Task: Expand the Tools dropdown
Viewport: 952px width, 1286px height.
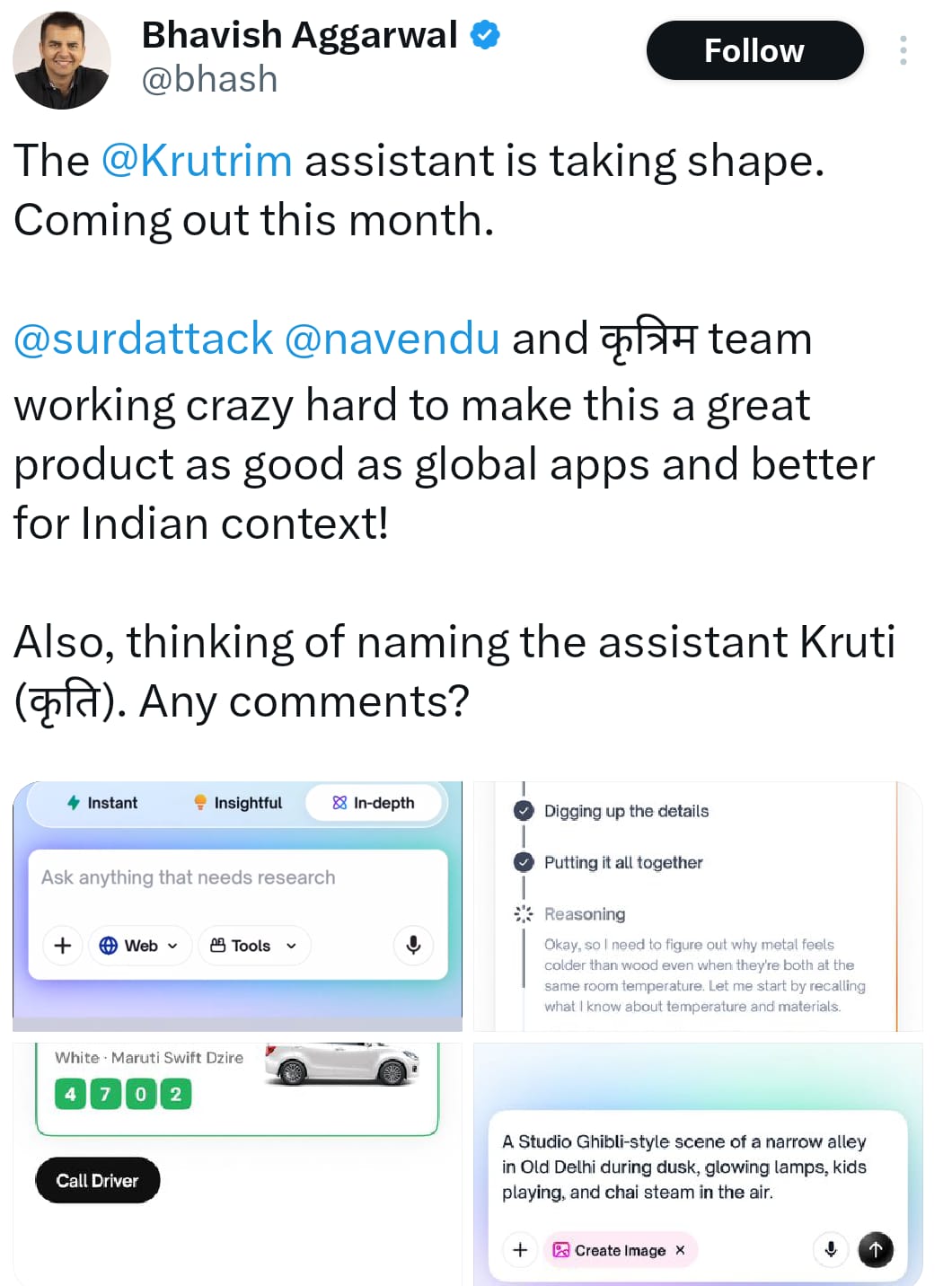Action: (254, 945)
